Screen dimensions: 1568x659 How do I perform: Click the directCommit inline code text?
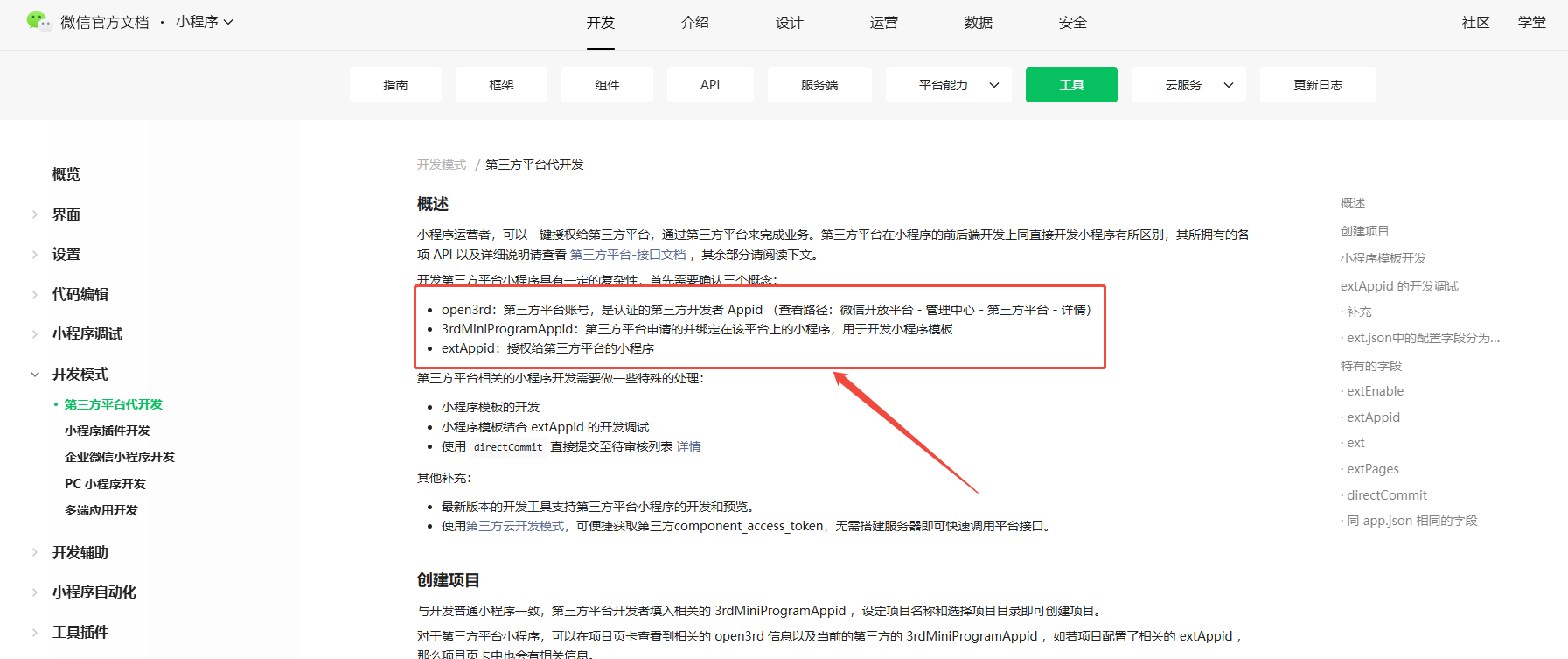coord(508,447)
